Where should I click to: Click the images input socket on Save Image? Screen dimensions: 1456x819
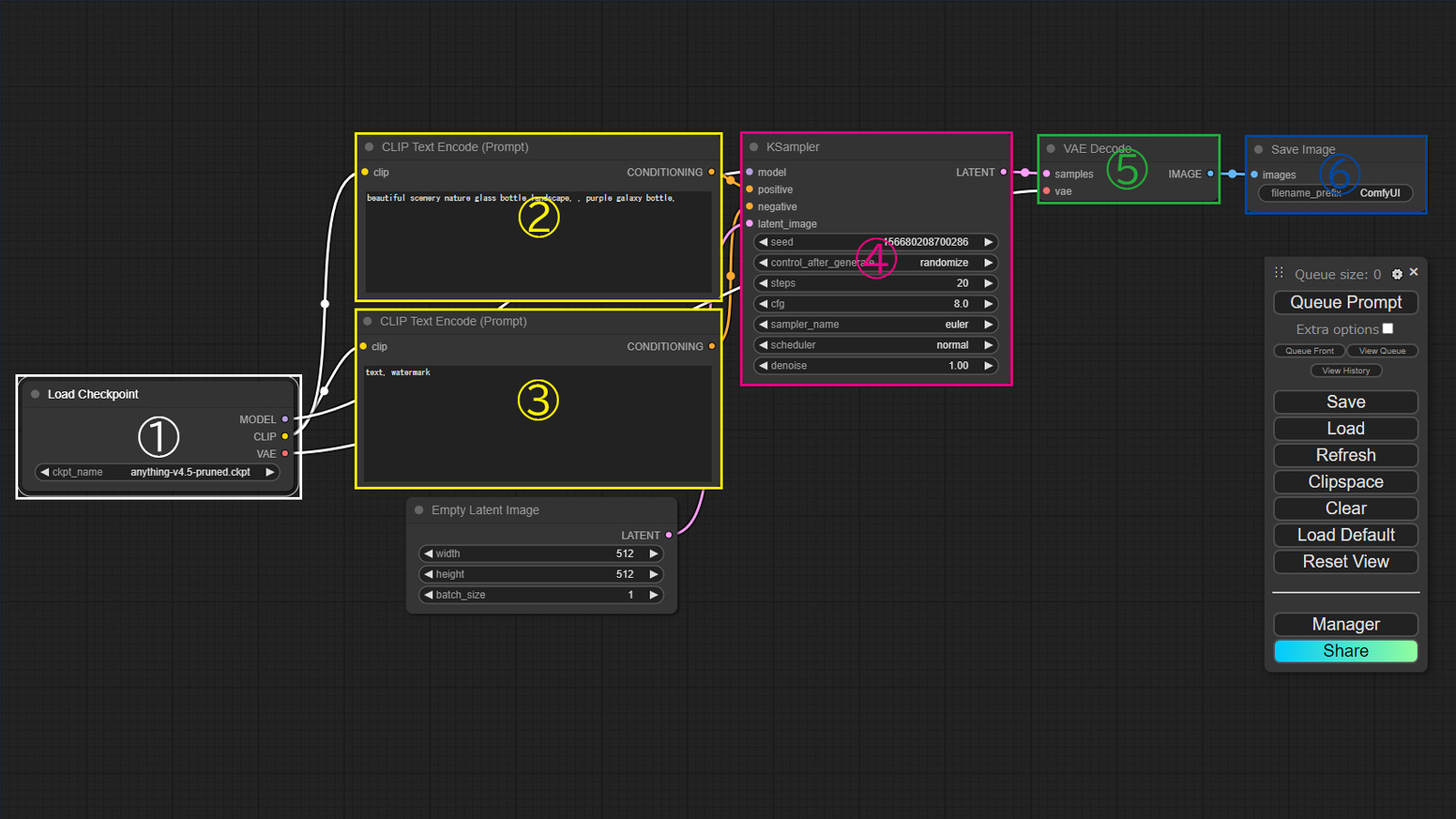pyautogui.click(x=1255, y=175)
